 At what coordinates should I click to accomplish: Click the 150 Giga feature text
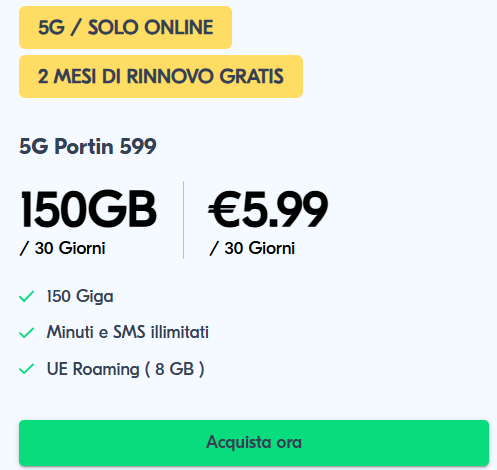point(80,296)
